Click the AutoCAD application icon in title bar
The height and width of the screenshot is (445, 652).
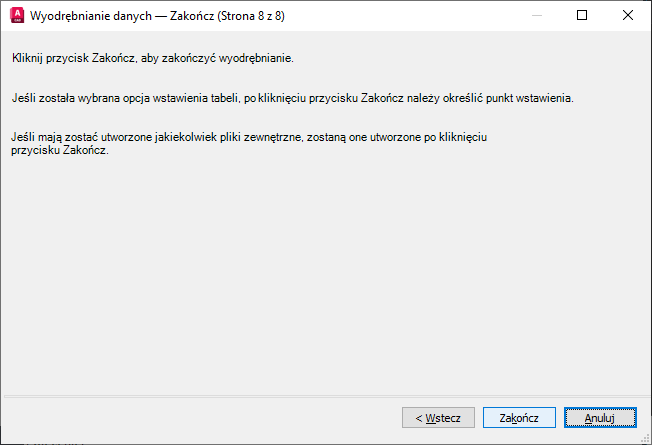[x=16, y=15]
